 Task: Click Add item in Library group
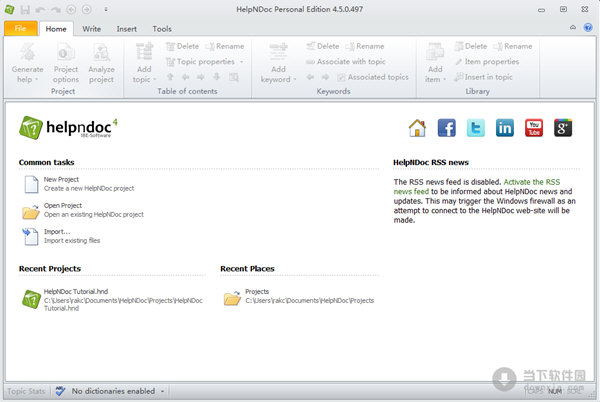tap(435, 63)
